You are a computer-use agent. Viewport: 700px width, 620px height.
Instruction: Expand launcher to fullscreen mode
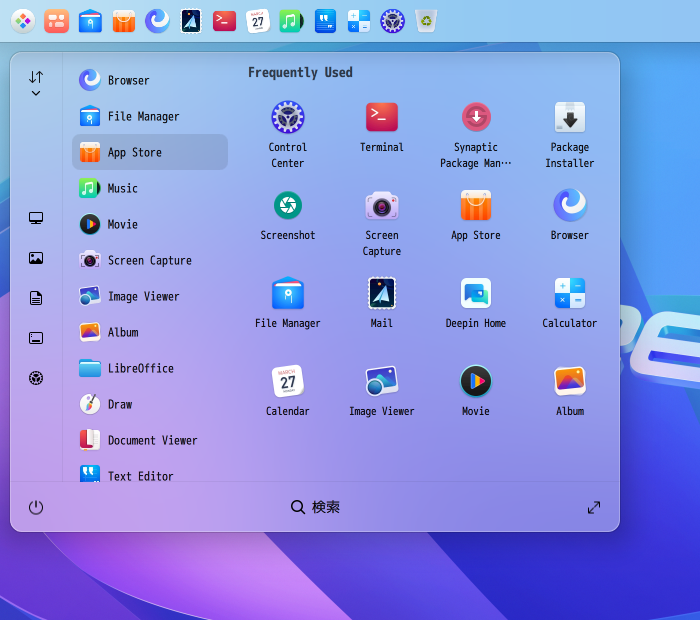click(x=594, y=507)
